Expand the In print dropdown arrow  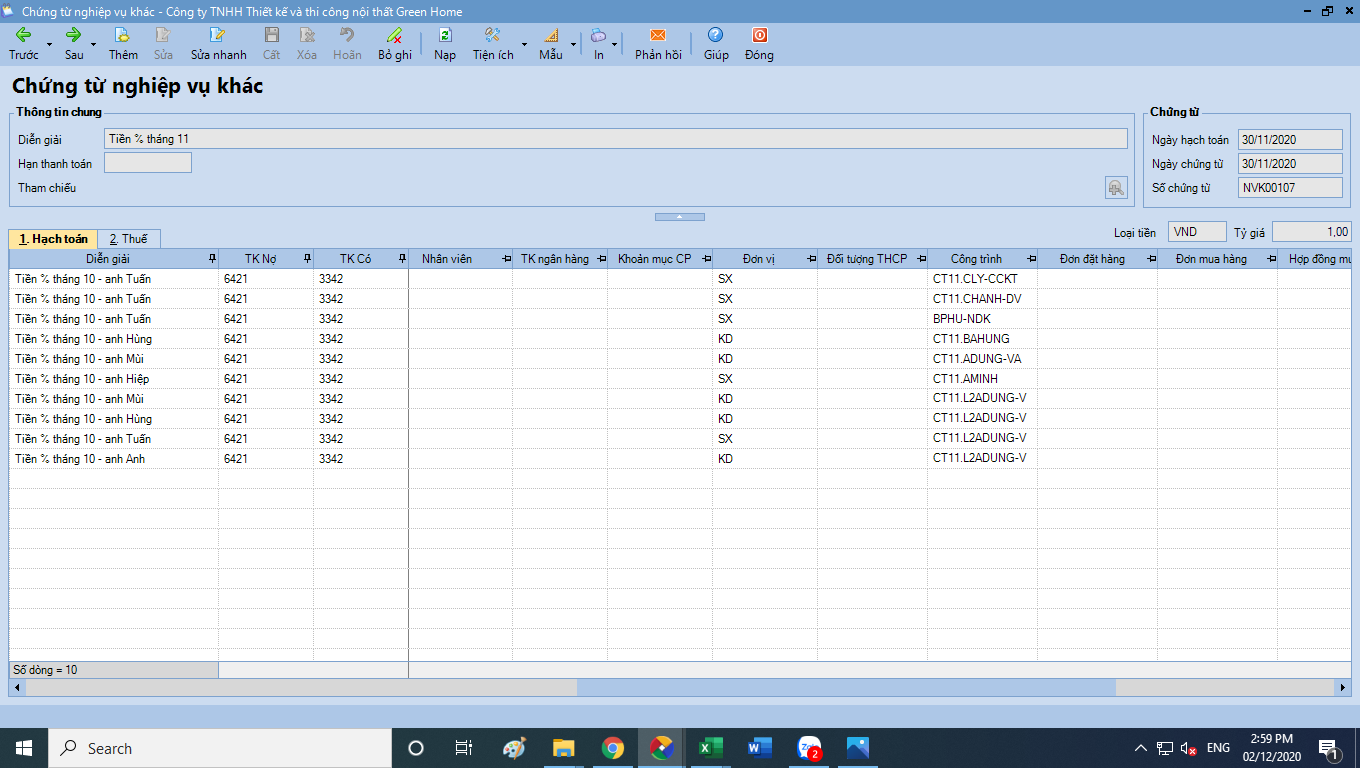click(x=614, y=44)
